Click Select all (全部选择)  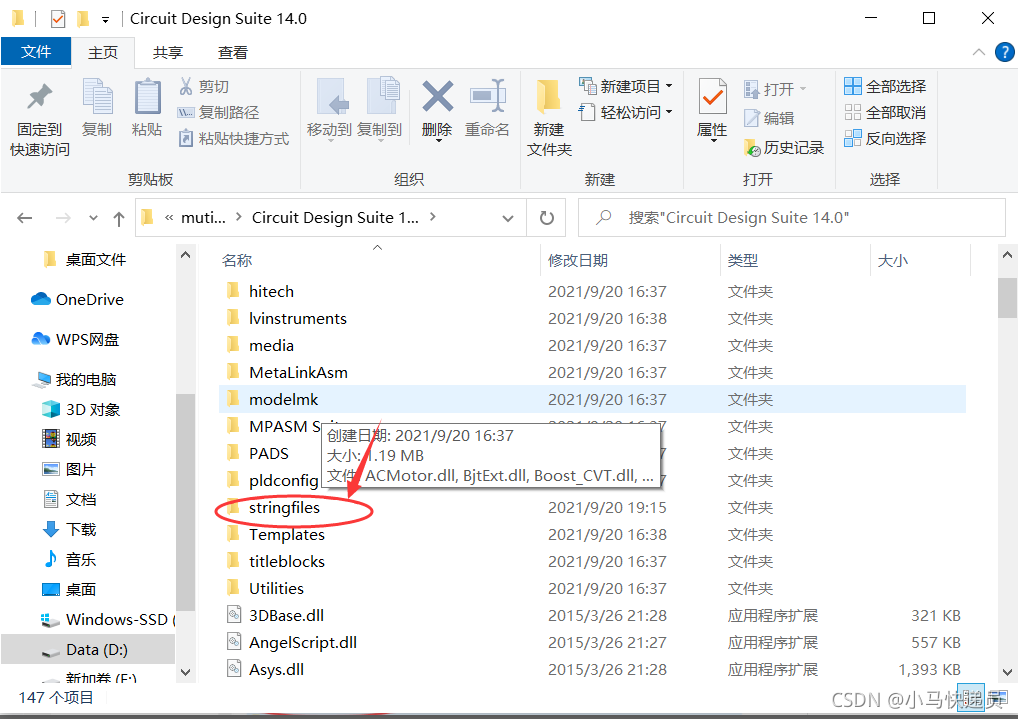[x=885, y=86]
